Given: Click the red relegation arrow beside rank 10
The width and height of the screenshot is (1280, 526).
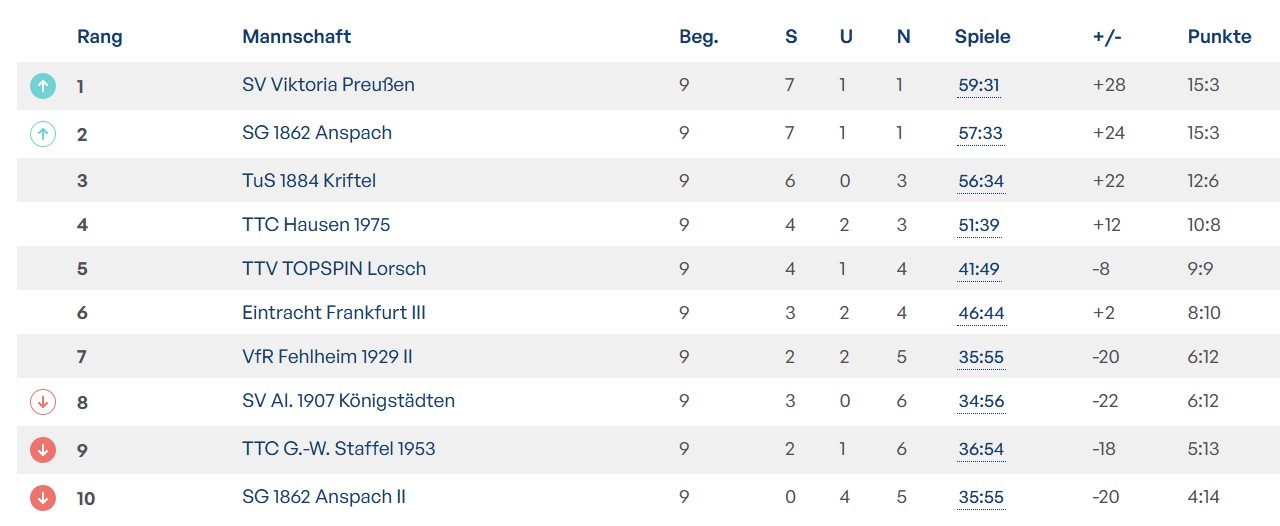Looking at the screenshot, I should 42,497.
